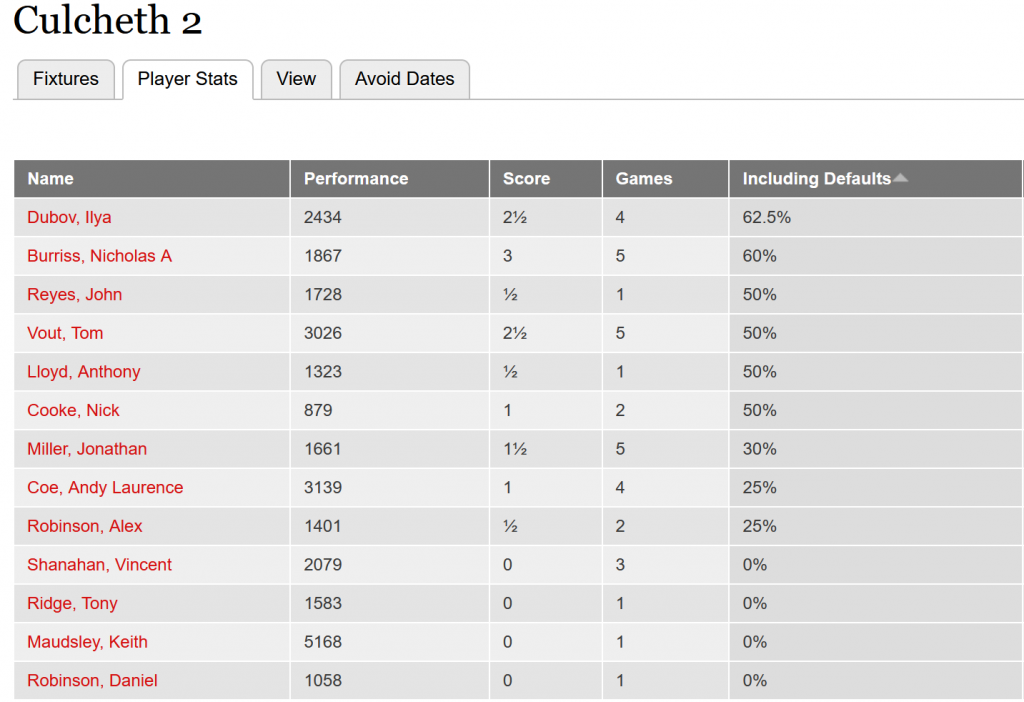
Task: Click the Reyes, John link
Action: (74, 295)
